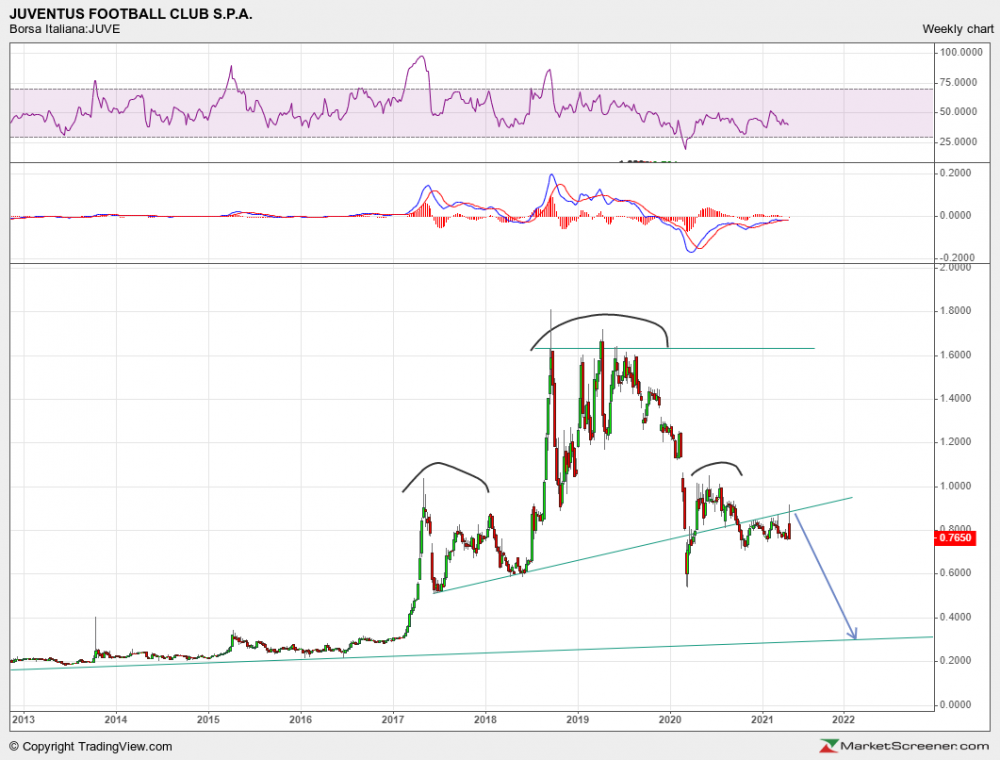Click the Weekly chart label
1000x760 pixels.
click(958, 29)
